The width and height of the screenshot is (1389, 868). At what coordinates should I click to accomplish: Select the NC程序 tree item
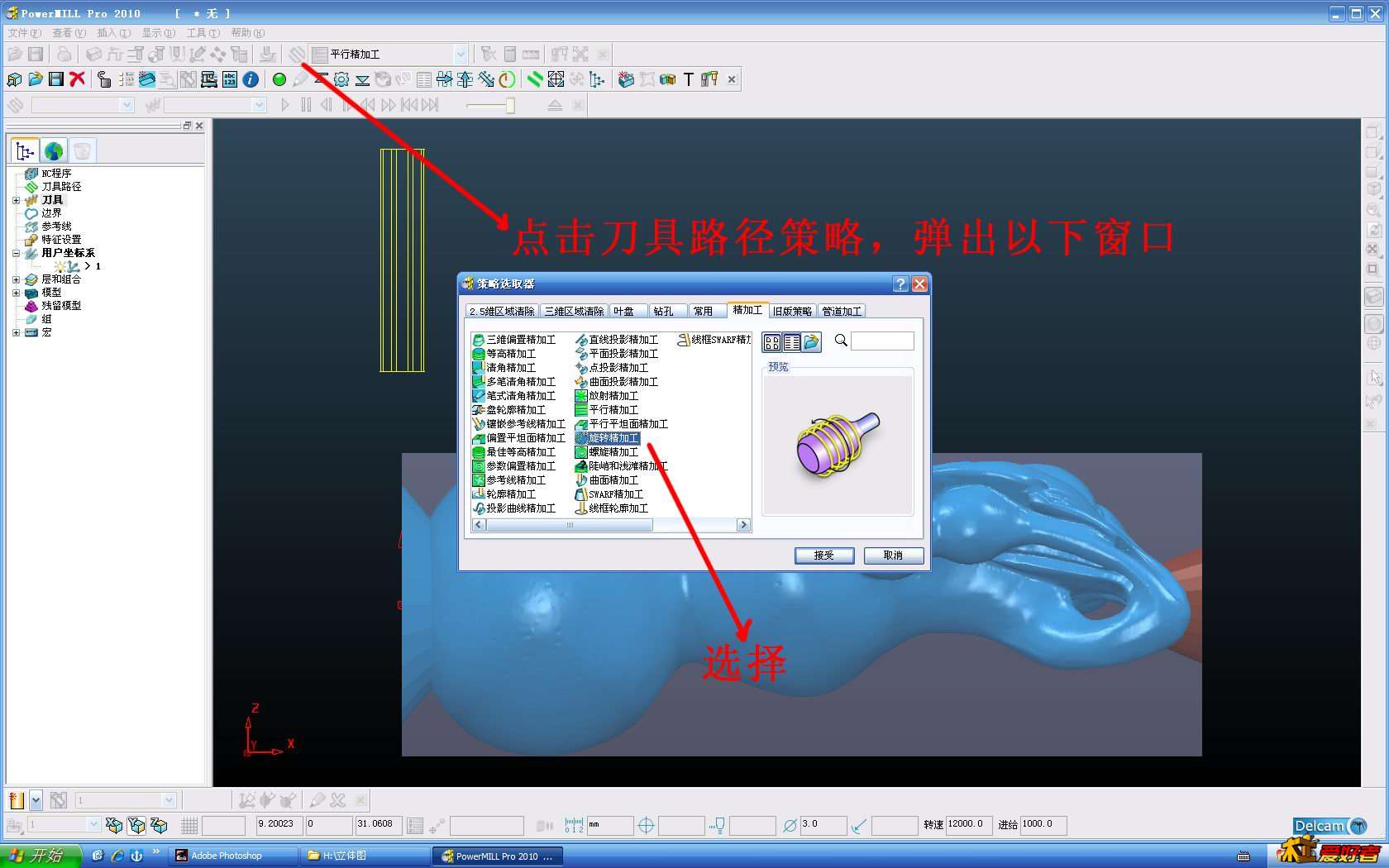pos(56,174)
